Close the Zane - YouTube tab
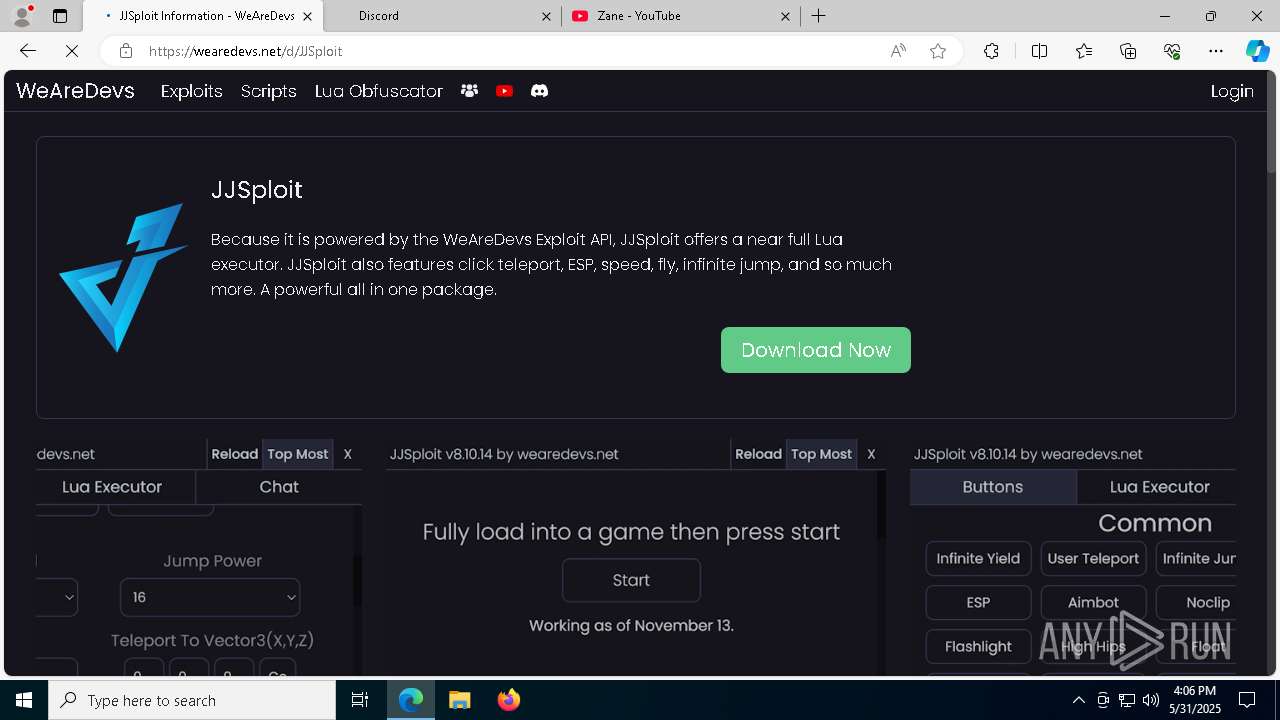This screenshot has width=1280, height=720. click(786, 16)
